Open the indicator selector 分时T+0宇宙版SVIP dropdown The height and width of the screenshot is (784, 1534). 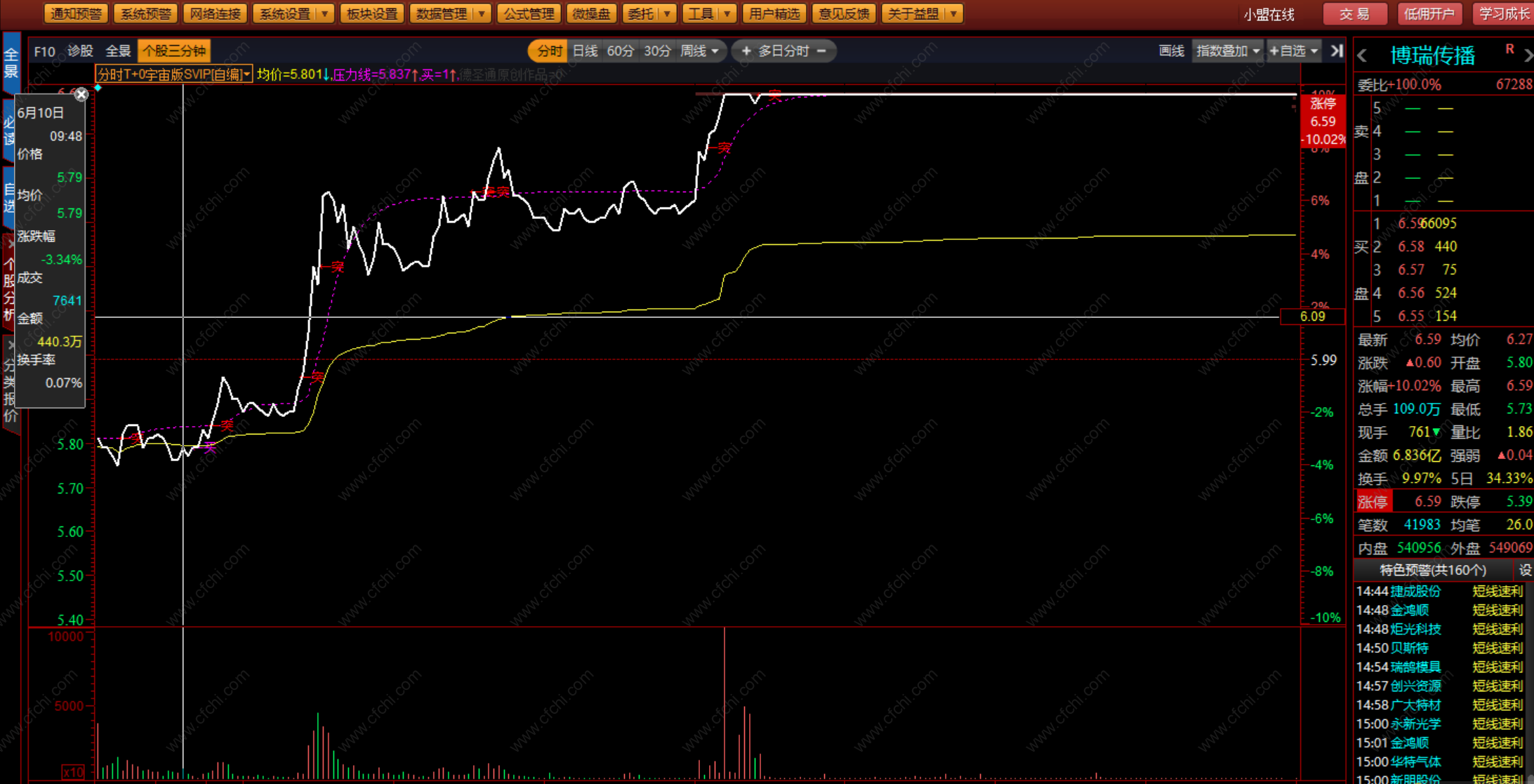click(x=174, y=74)
